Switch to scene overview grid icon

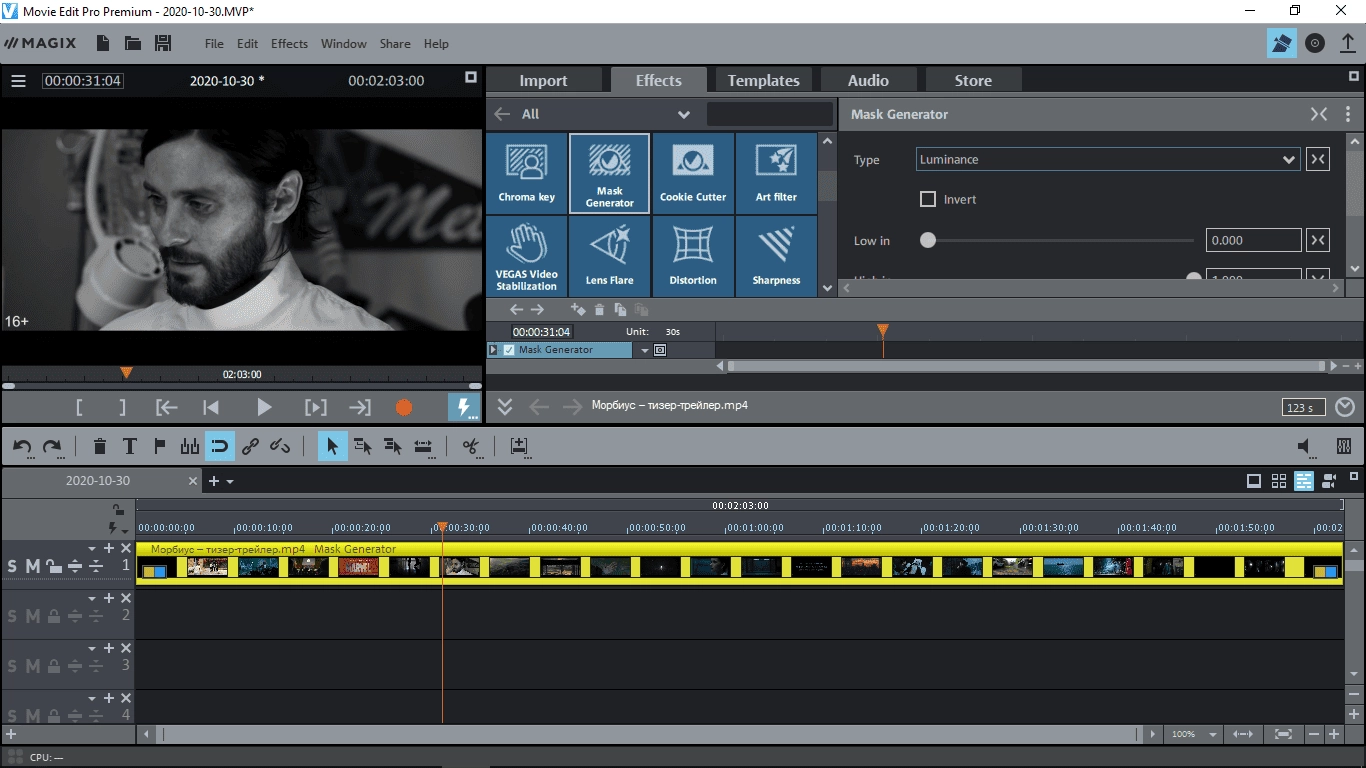(x=1279, y=481)
